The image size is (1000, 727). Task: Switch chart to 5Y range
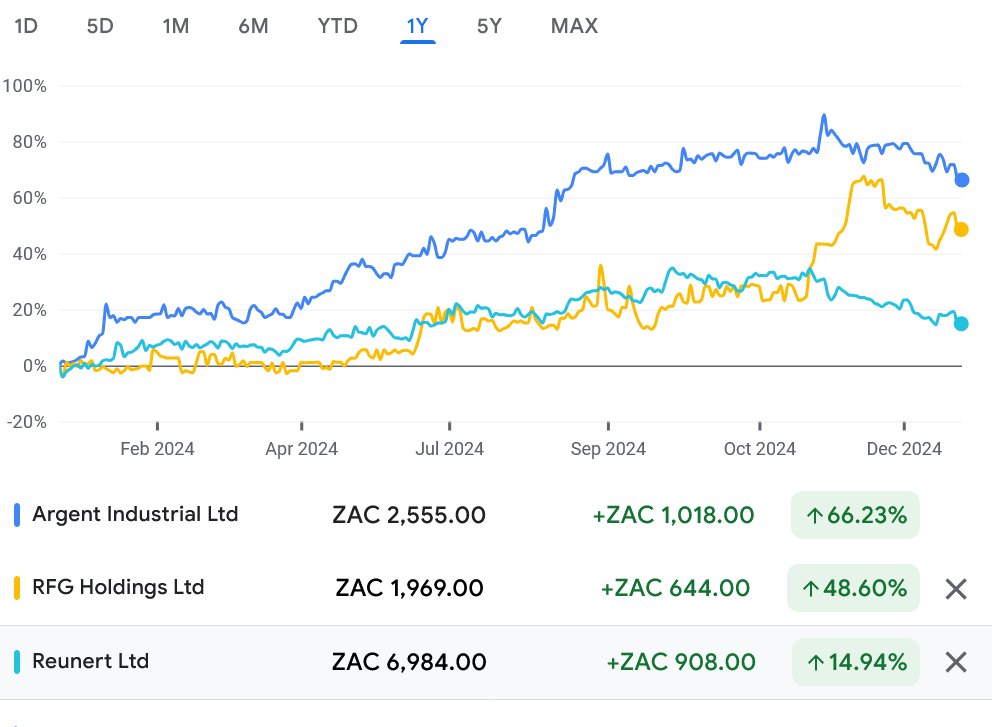[489, 26]
